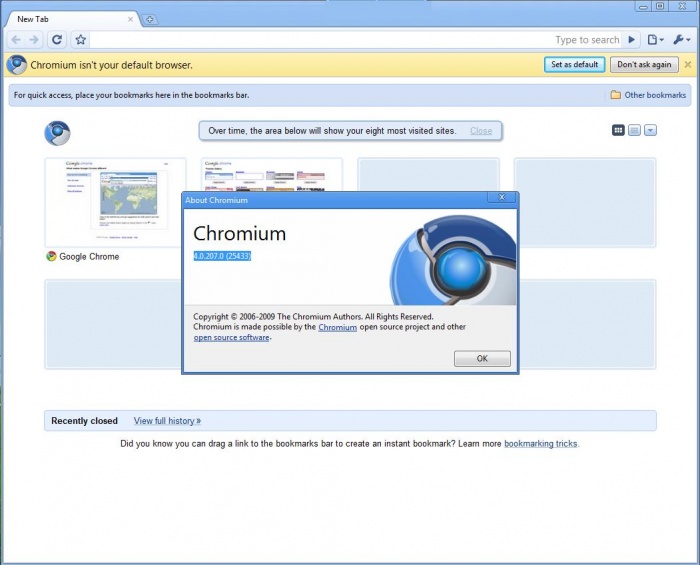
Task: Click the Back navigation arrow
Action: [x=16, y=40]
